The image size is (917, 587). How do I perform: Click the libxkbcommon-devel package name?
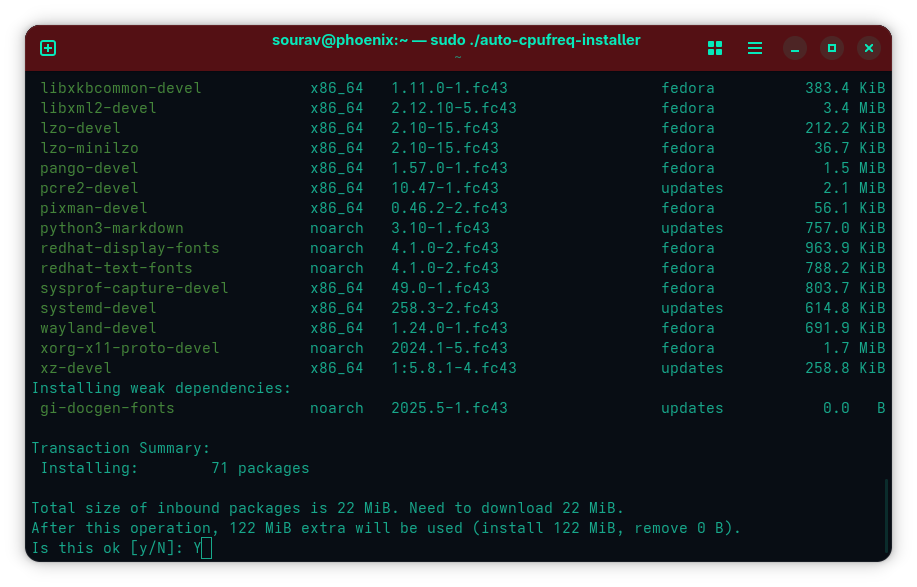click(x=121, y=88)
